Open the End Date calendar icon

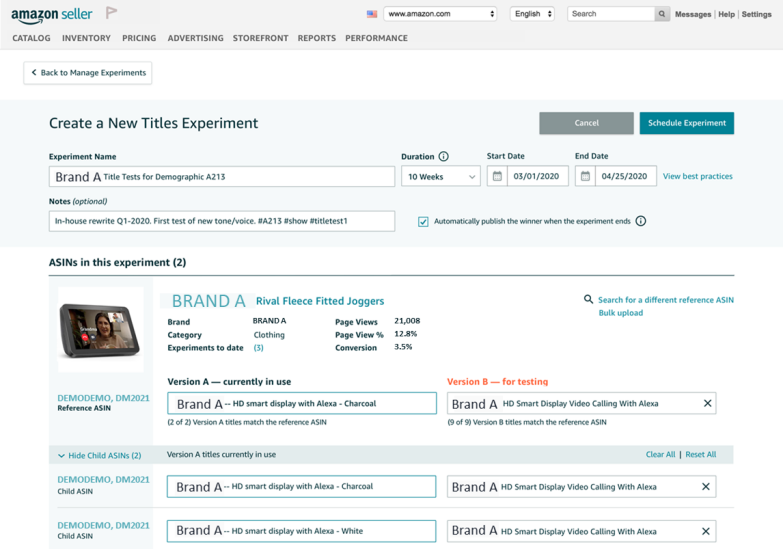(x=585, y=176)
